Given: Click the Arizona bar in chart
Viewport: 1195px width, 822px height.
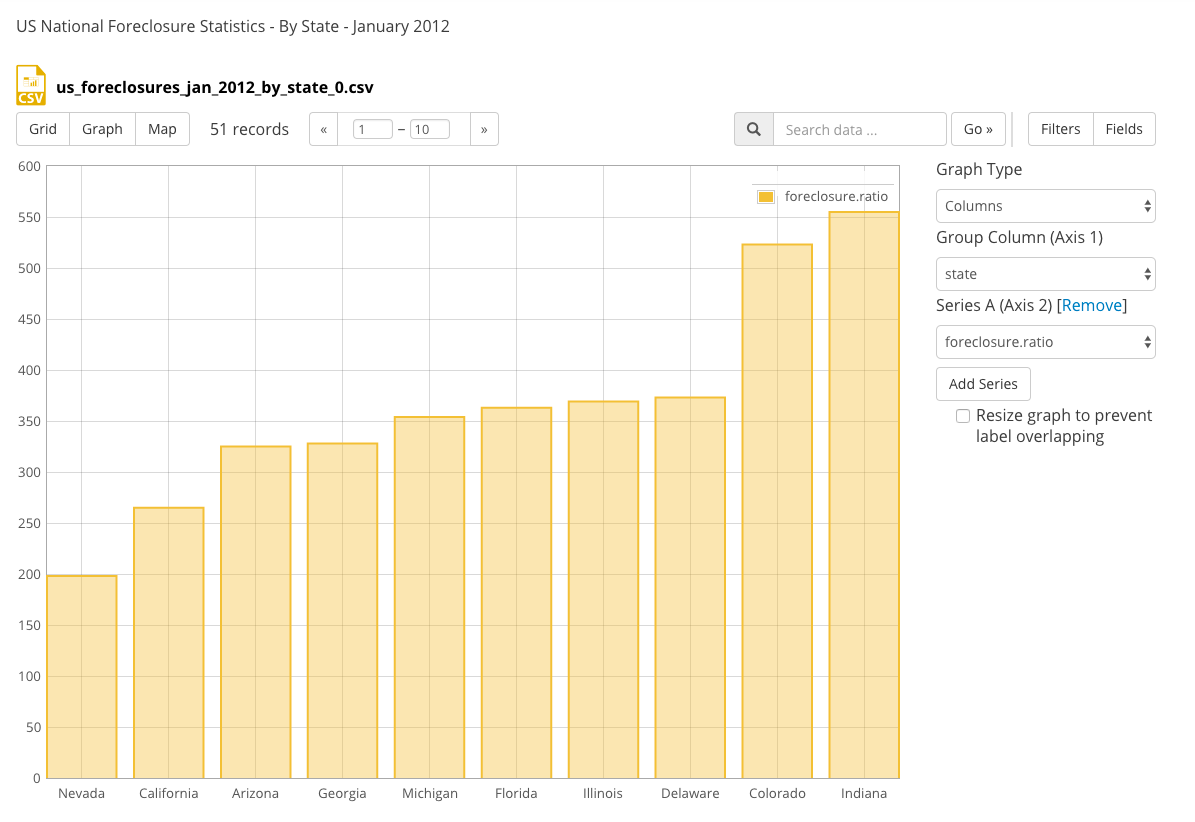Looking at the screenshot, I should (x=255, y=612).
